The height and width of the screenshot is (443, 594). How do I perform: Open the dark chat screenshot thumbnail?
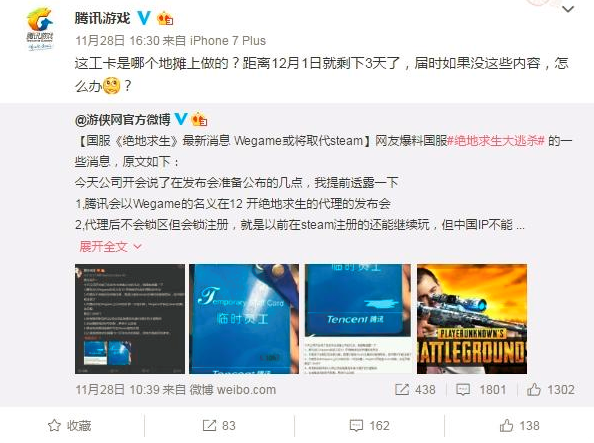tap(130, 319)
